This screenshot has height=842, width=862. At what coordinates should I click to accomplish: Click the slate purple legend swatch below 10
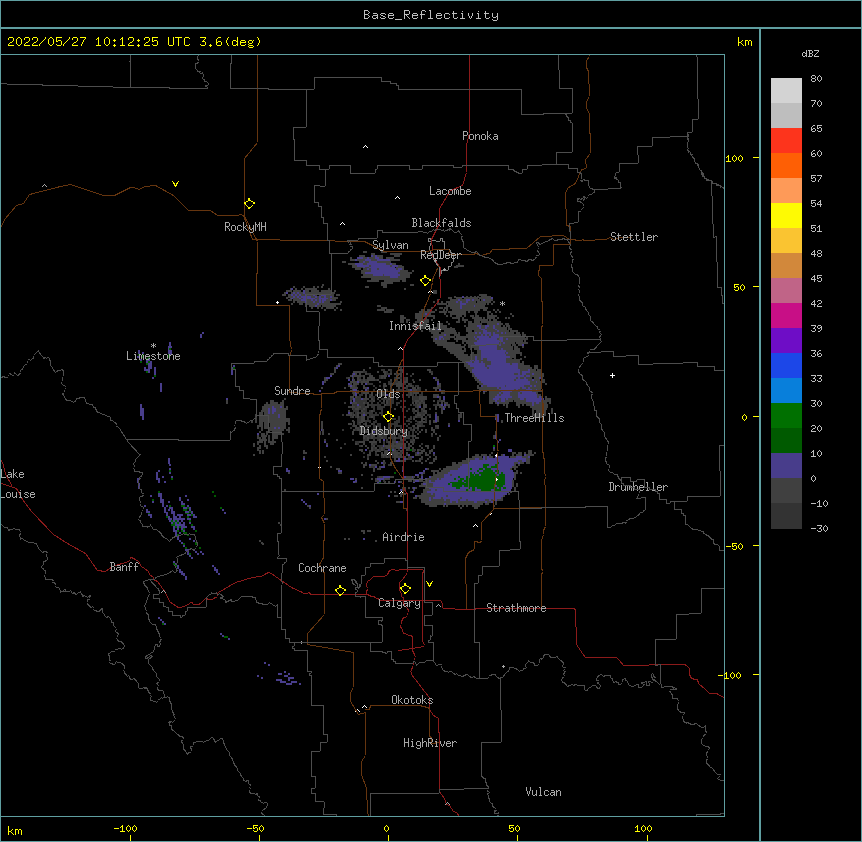click(x=786, y=466)
